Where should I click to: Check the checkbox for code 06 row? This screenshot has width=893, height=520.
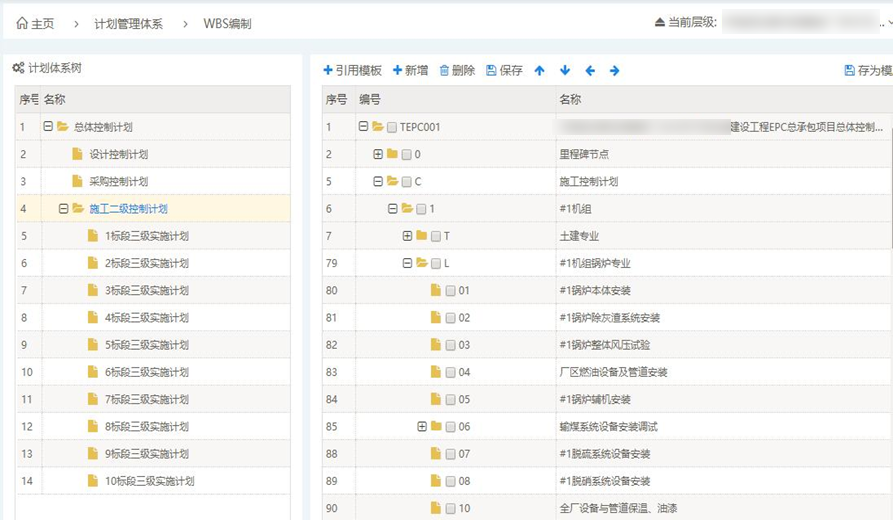pyautogui.click(x=450, y=427)
